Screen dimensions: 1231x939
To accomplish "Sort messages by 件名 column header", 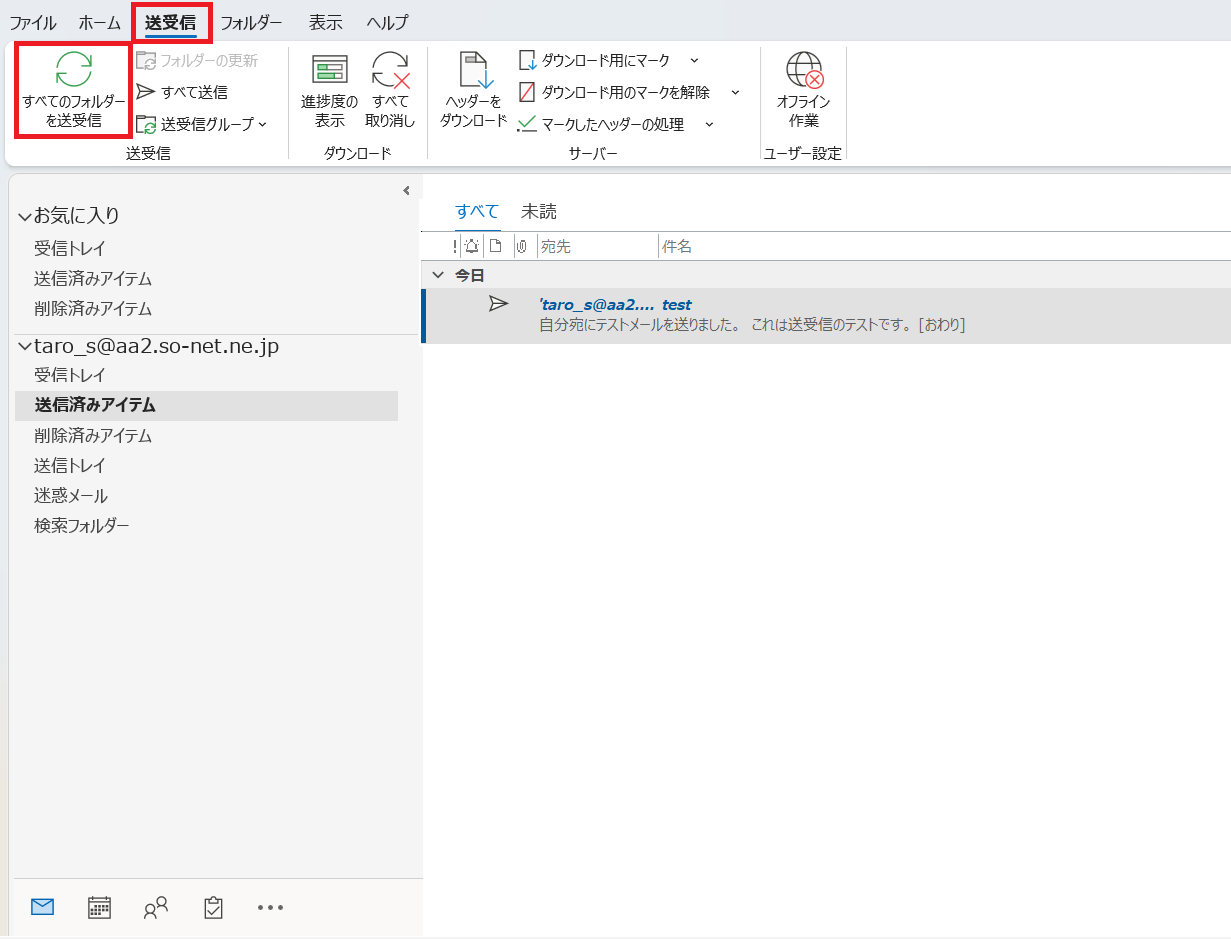I will (677, 246).
